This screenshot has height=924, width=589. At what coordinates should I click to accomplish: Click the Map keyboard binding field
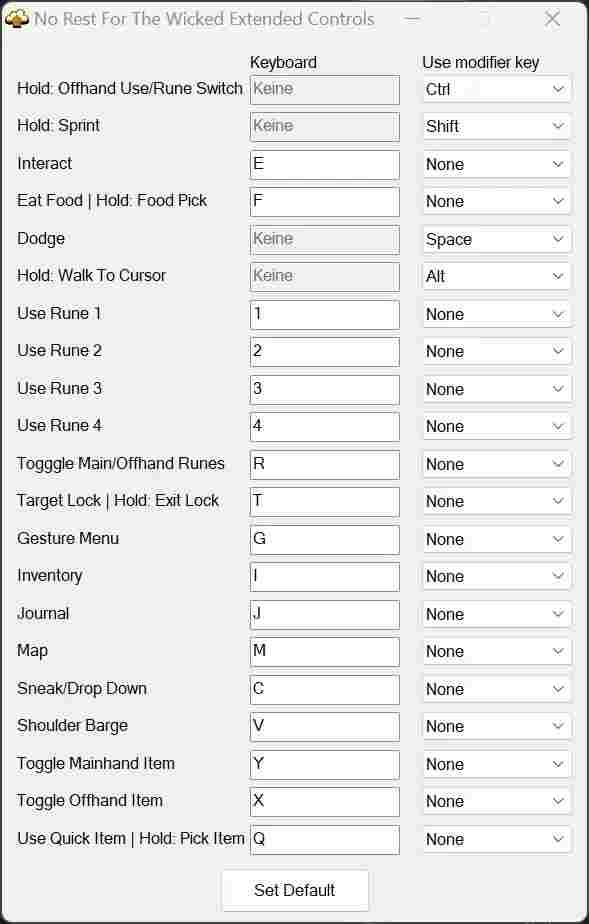[325, 652]
